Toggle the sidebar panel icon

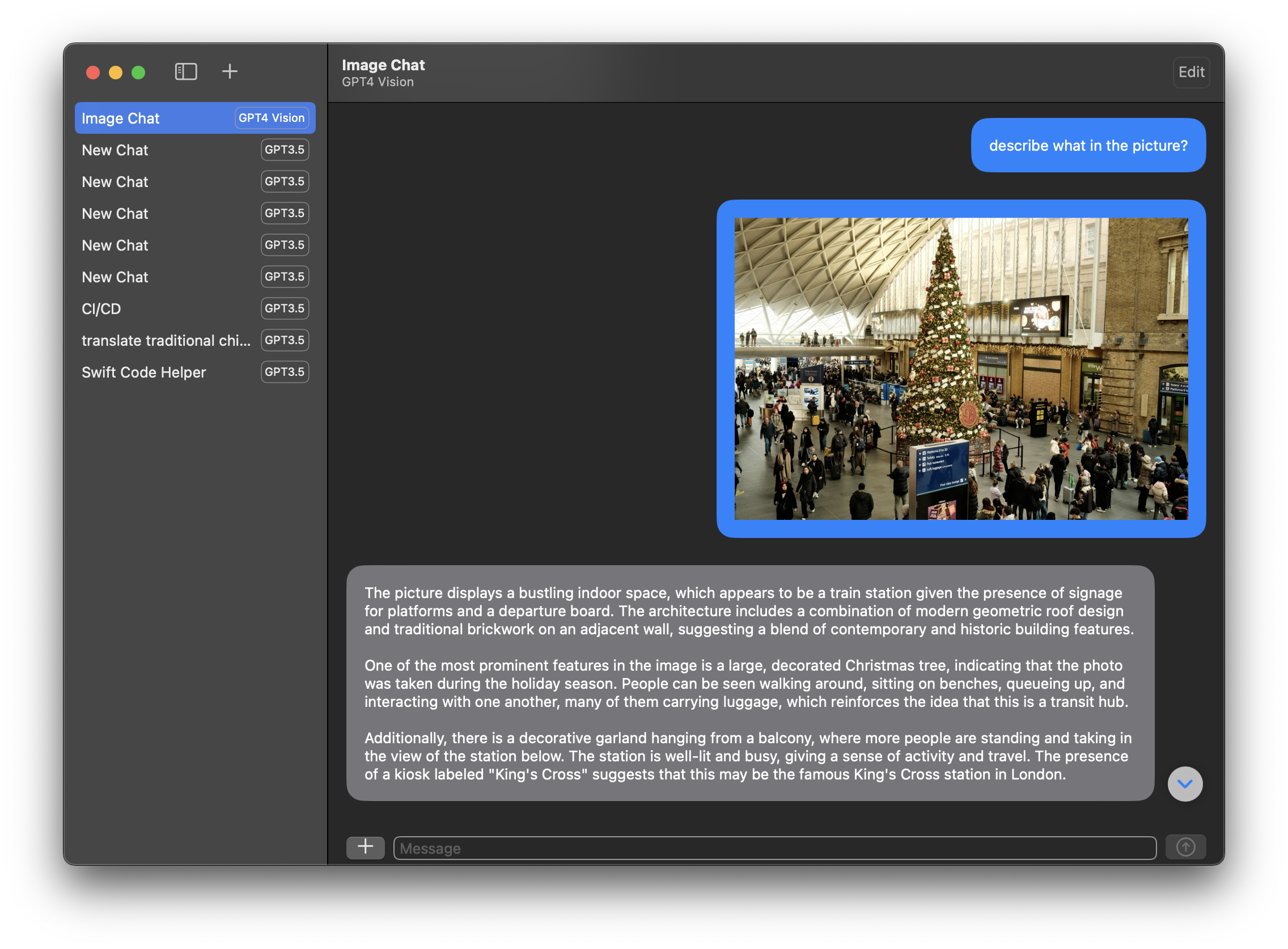[185, 72]
